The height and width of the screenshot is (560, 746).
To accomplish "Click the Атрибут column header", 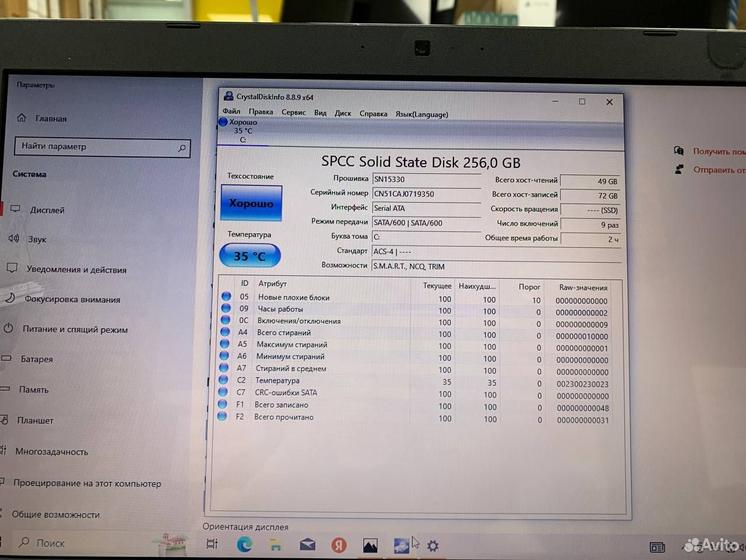I will coord(272,284).
